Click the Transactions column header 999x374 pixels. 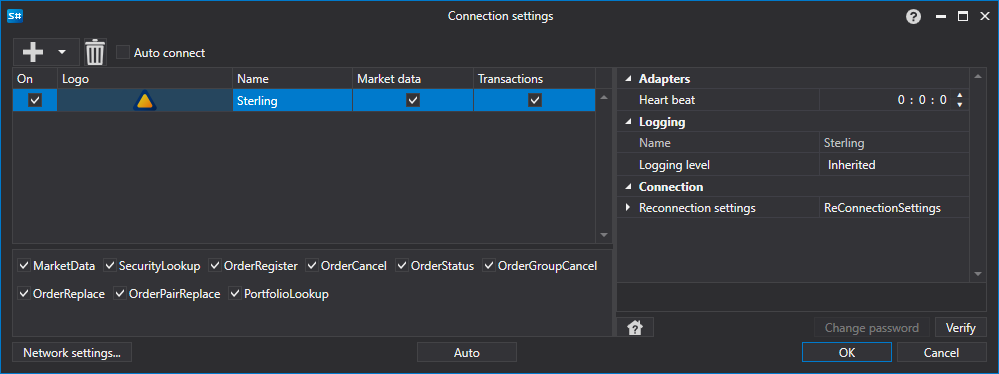[535, 79]
